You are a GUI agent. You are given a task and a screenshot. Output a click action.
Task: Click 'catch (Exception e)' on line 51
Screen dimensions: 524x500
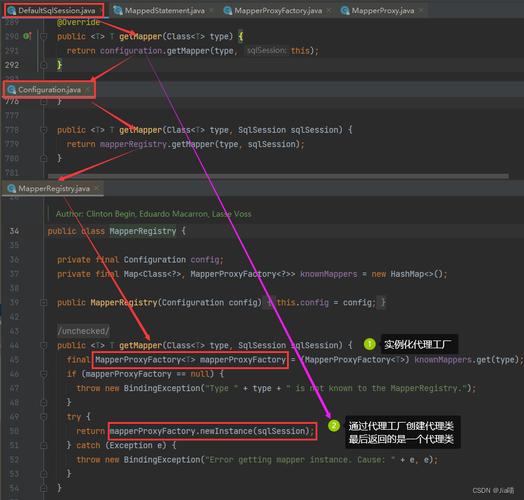121,446
